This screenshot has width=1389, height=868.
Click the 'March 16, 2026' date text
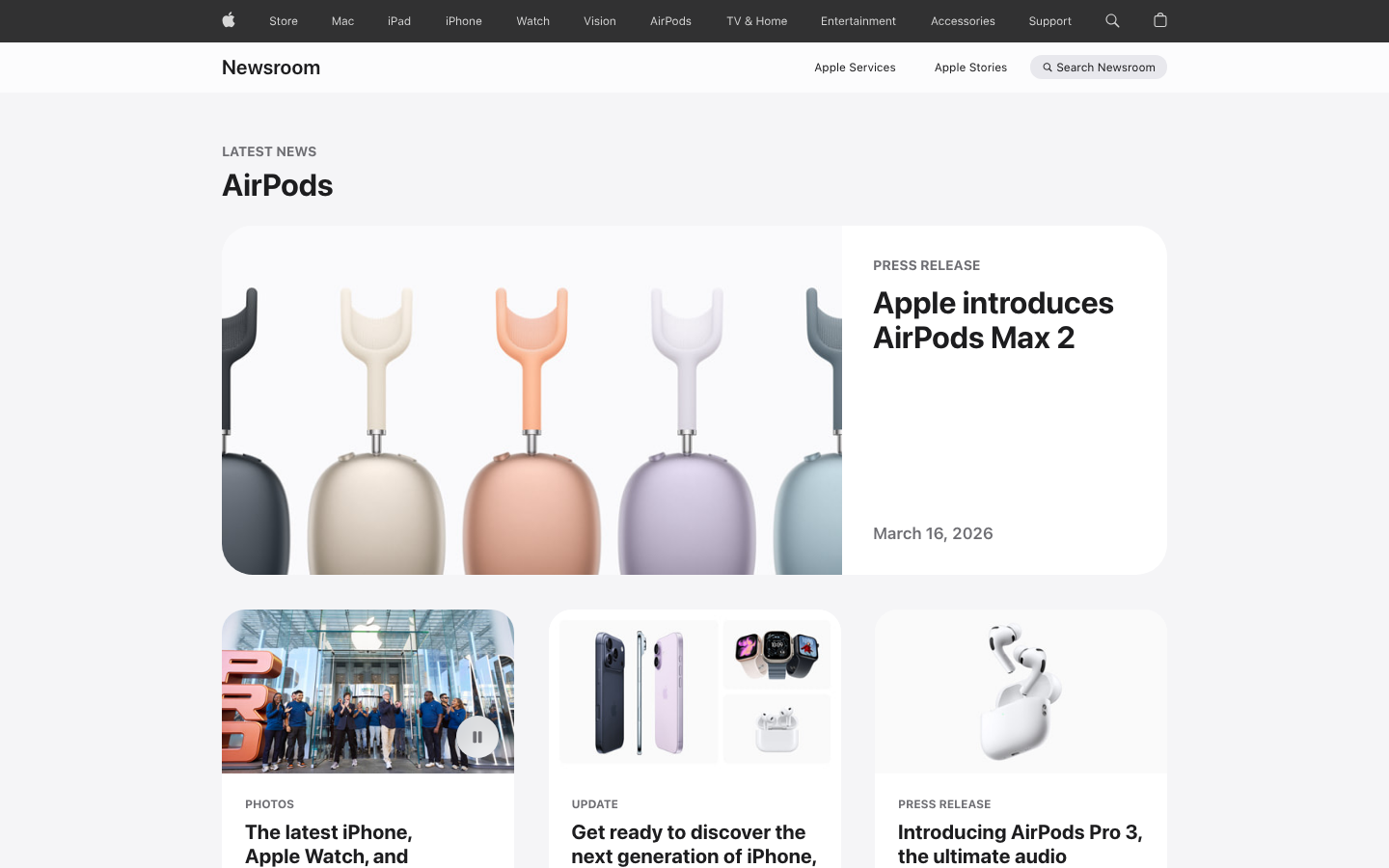click(x=933, y=533)
